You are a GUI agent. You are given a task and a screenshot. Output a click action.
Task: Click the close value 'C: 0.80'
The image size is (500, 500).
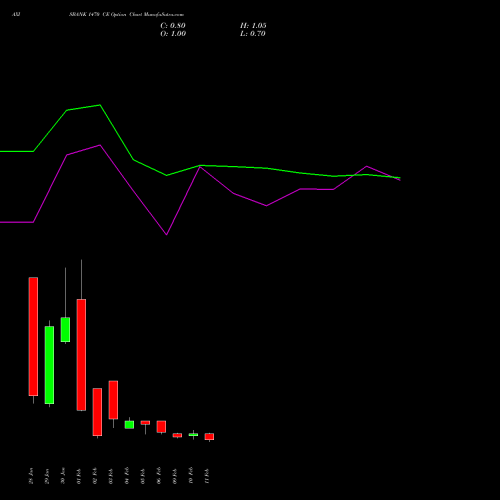173,26
